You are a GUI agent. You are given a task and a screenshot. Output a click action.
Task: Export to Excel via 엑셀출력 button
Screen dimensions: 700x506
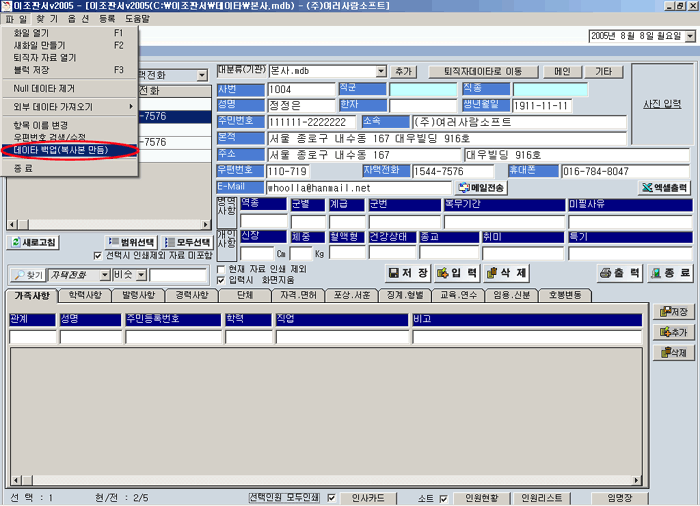tap(665, 187)
